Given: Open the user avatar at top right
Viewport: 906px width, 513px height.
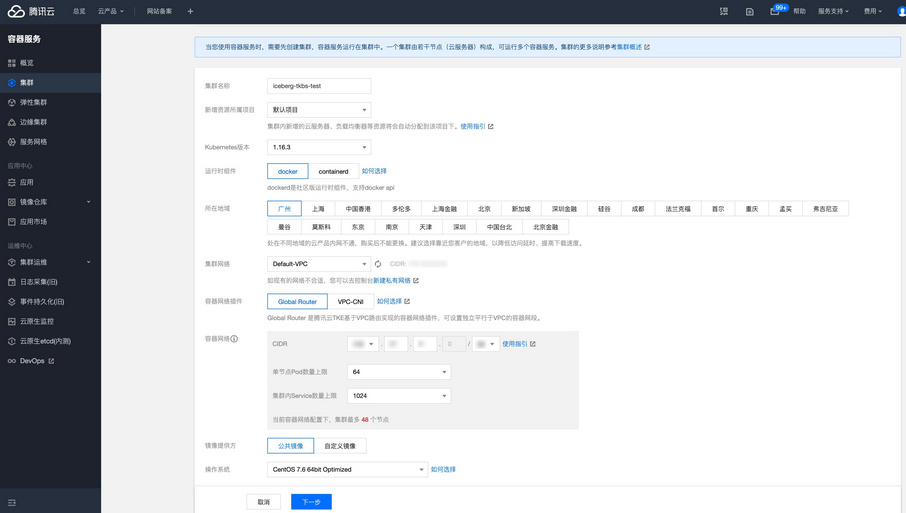Looking at the screenshot, I should pyautogui.click(x=901, y=11).
